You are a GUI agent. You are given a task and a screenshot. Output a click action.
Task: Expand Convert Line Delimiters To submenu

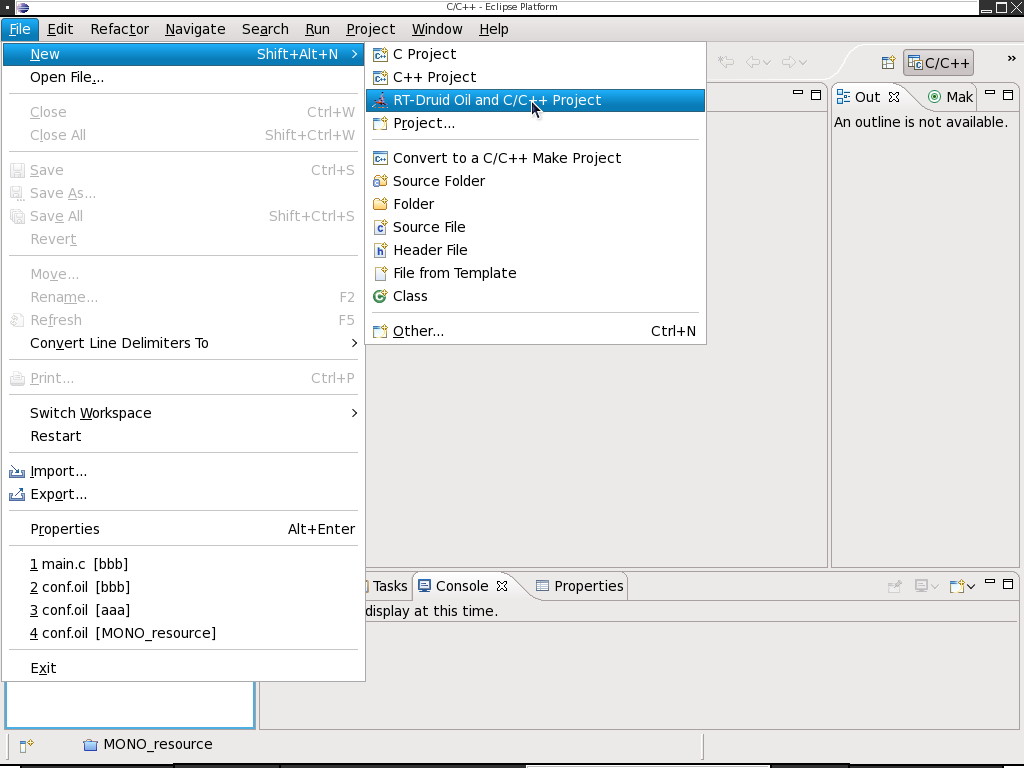[x=355, y=343]
